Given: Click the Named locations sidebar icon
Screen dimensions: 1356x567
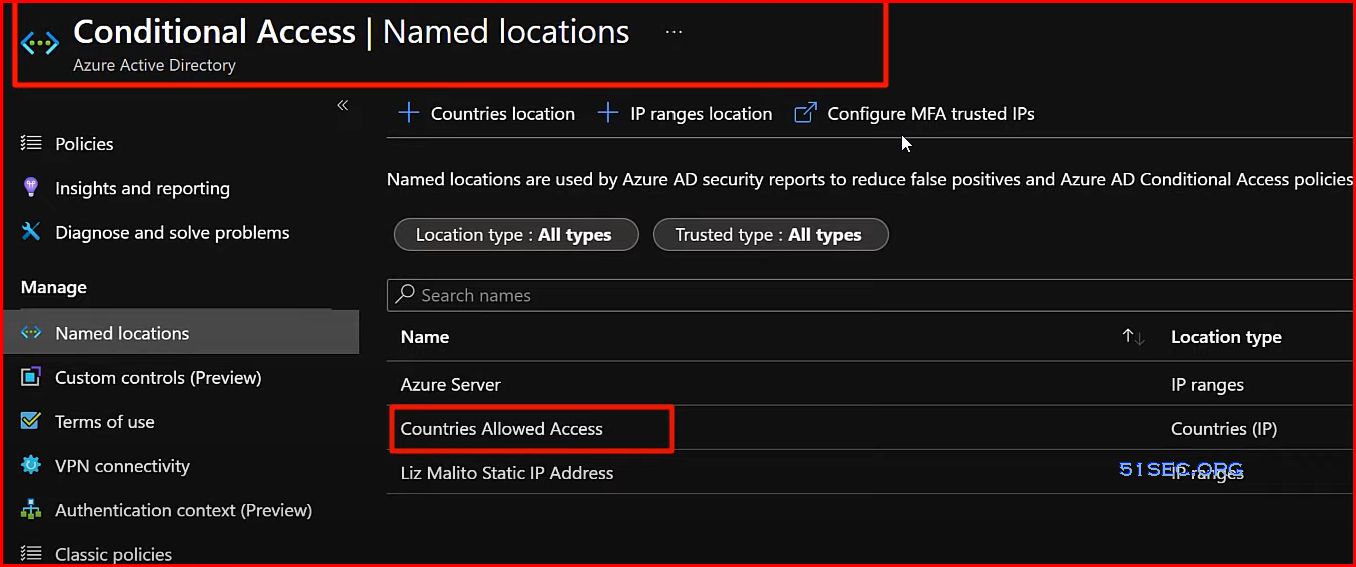Looking at the screenshot, I should click(x=31, y=333).
